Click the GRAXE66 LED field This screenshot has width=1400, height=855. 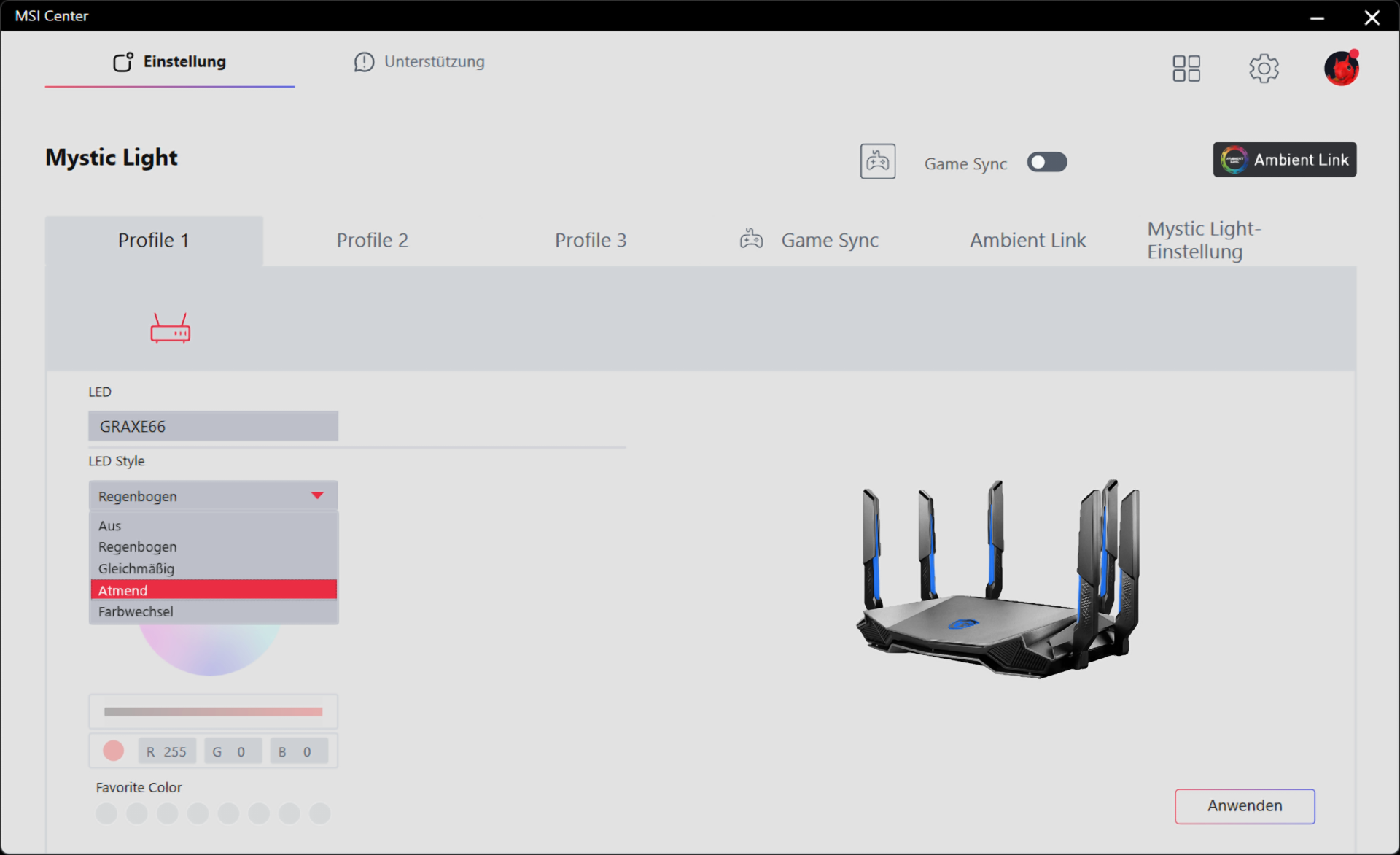(x=214, y=426)
